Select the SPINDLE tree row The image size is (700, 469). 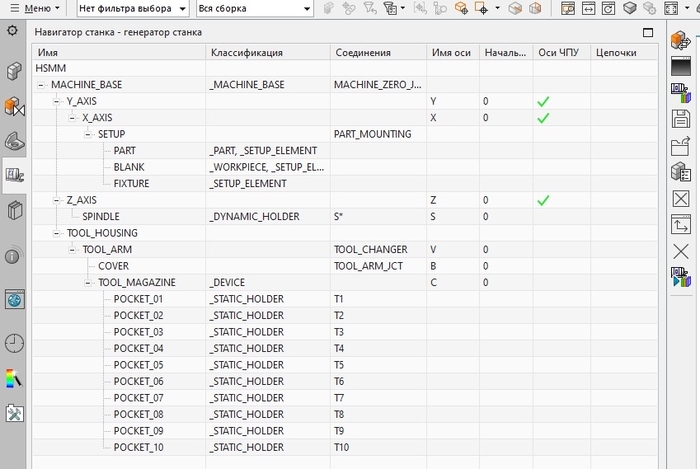click(345, 216)
